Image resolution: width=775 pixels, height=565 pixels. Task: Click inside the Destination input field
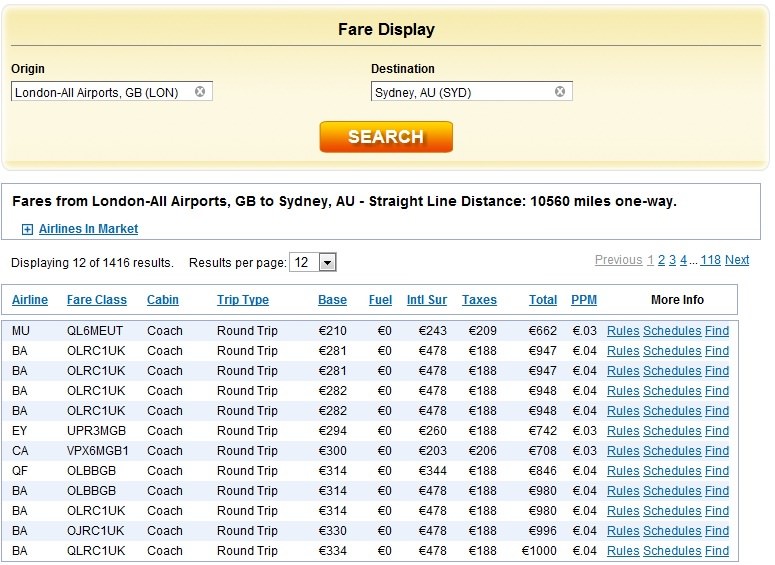(x=460, y=92)
